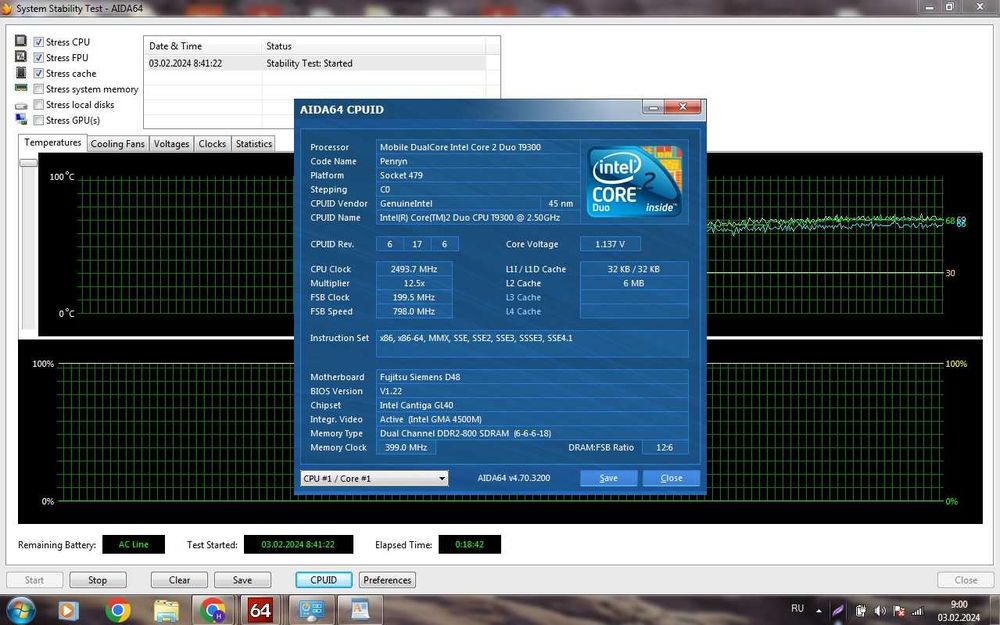1000x625 pixels.
Task: Click the FPU icon beside Stress FPU
Action: [x=21, y=57]
